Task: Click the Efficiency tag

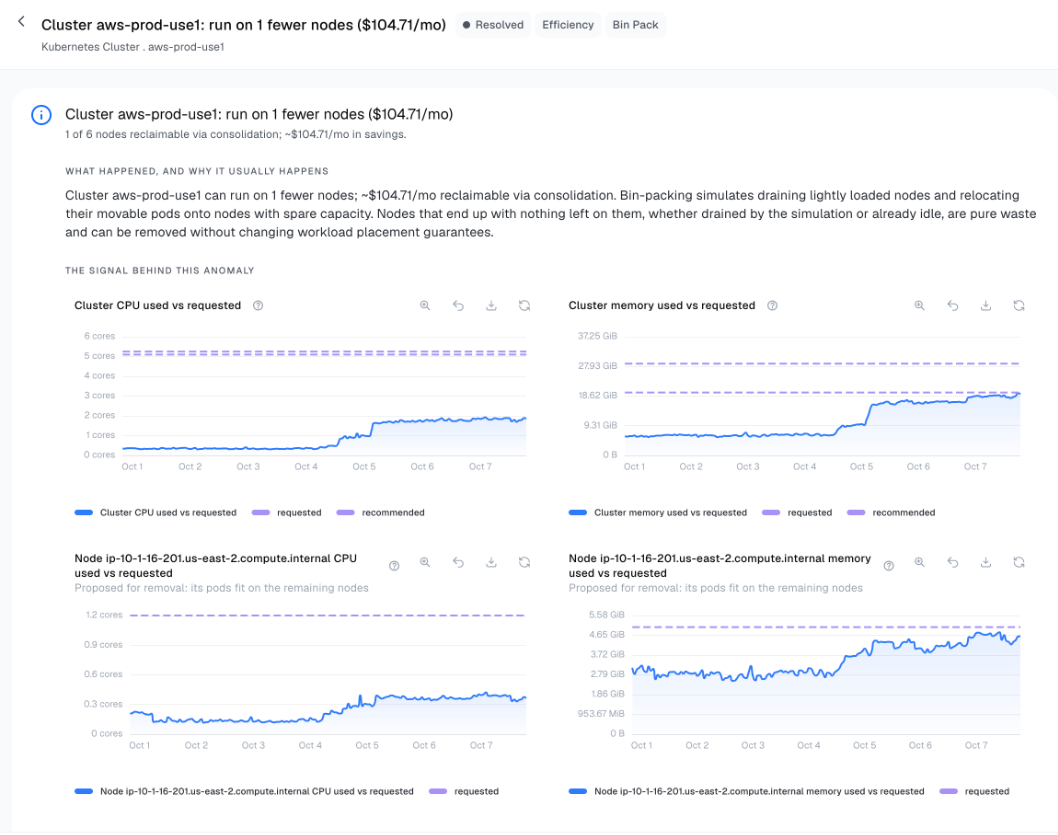Action: (x=568, y=25)
